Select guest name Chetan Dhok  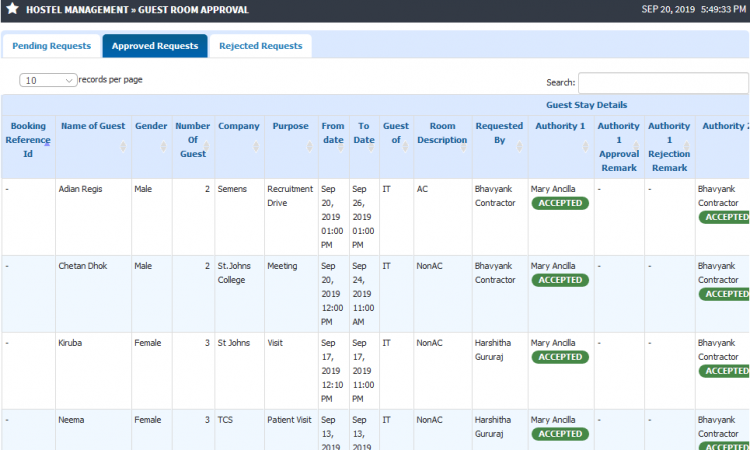point(83,266)
